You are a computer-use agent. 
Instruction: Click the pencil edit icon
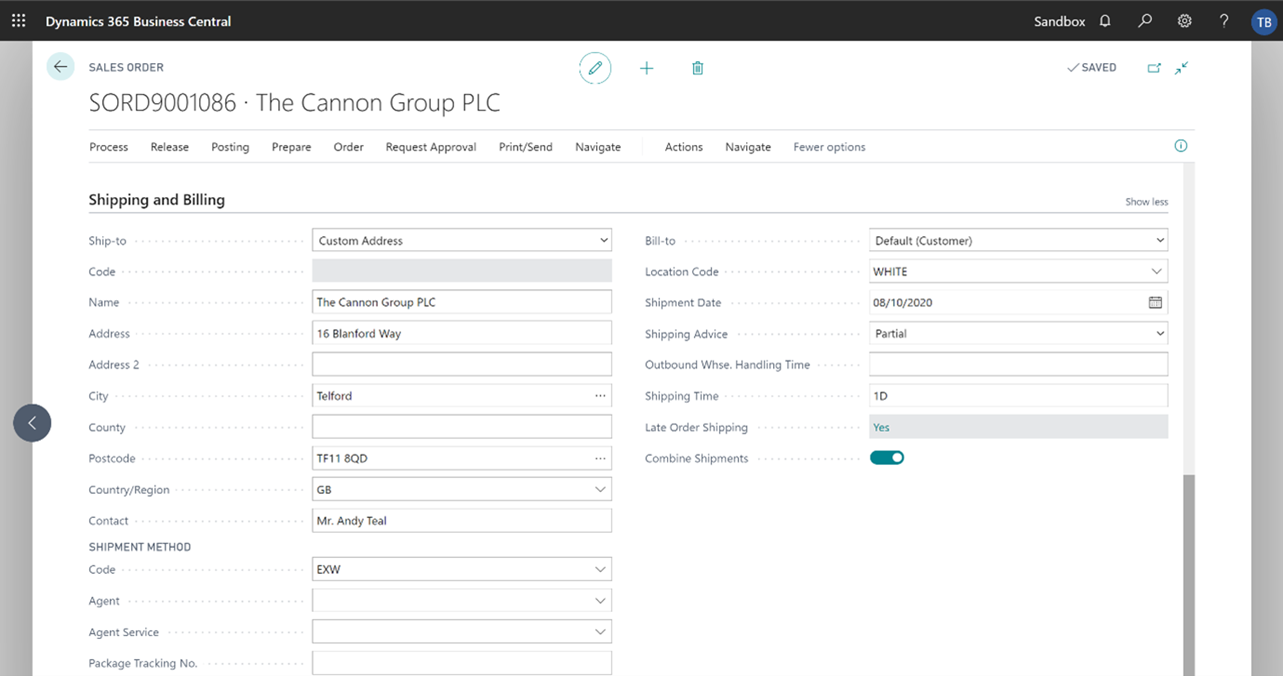pos(595,68)
